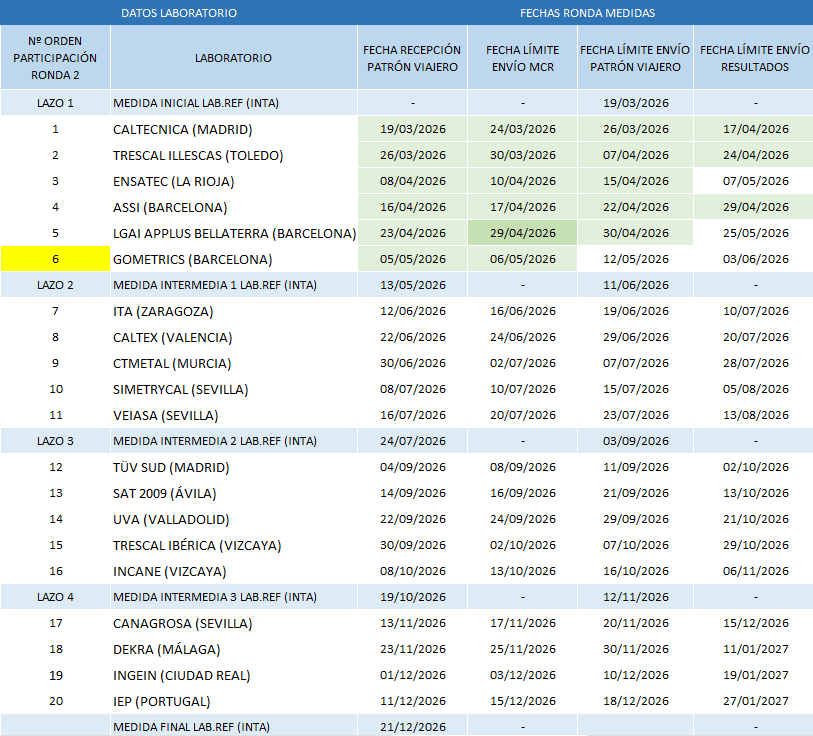Click SAT 2009 reception date 14/09/2026
Screen dimensions: 813x736
412,493
